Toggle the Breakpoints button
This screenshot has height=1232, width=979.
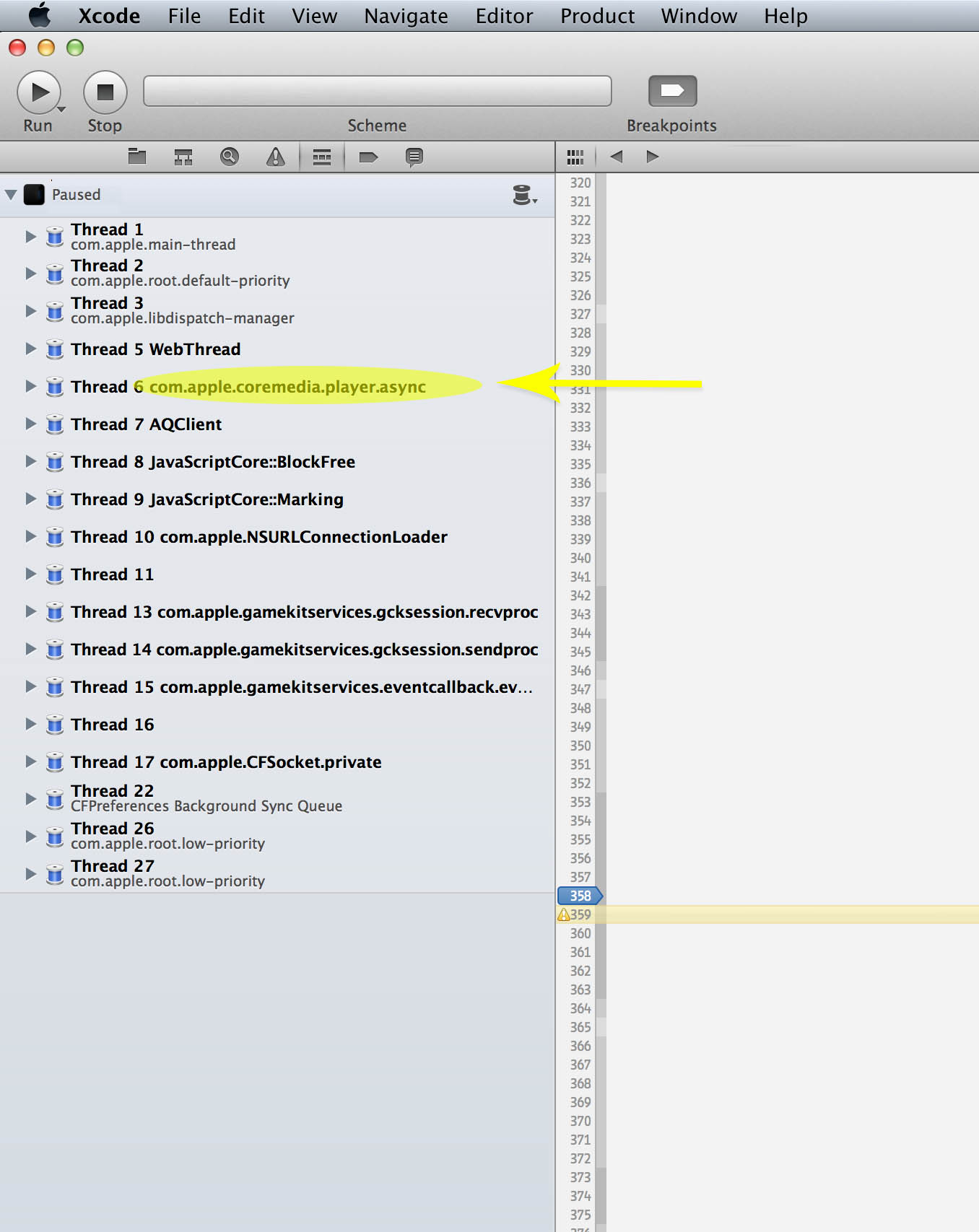coord(672,91)
